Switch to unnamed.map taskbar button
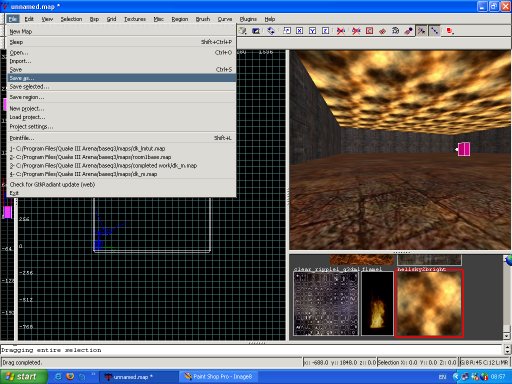Image resolution: width=512 pixels, height=384 pixels. click(138, 377)
